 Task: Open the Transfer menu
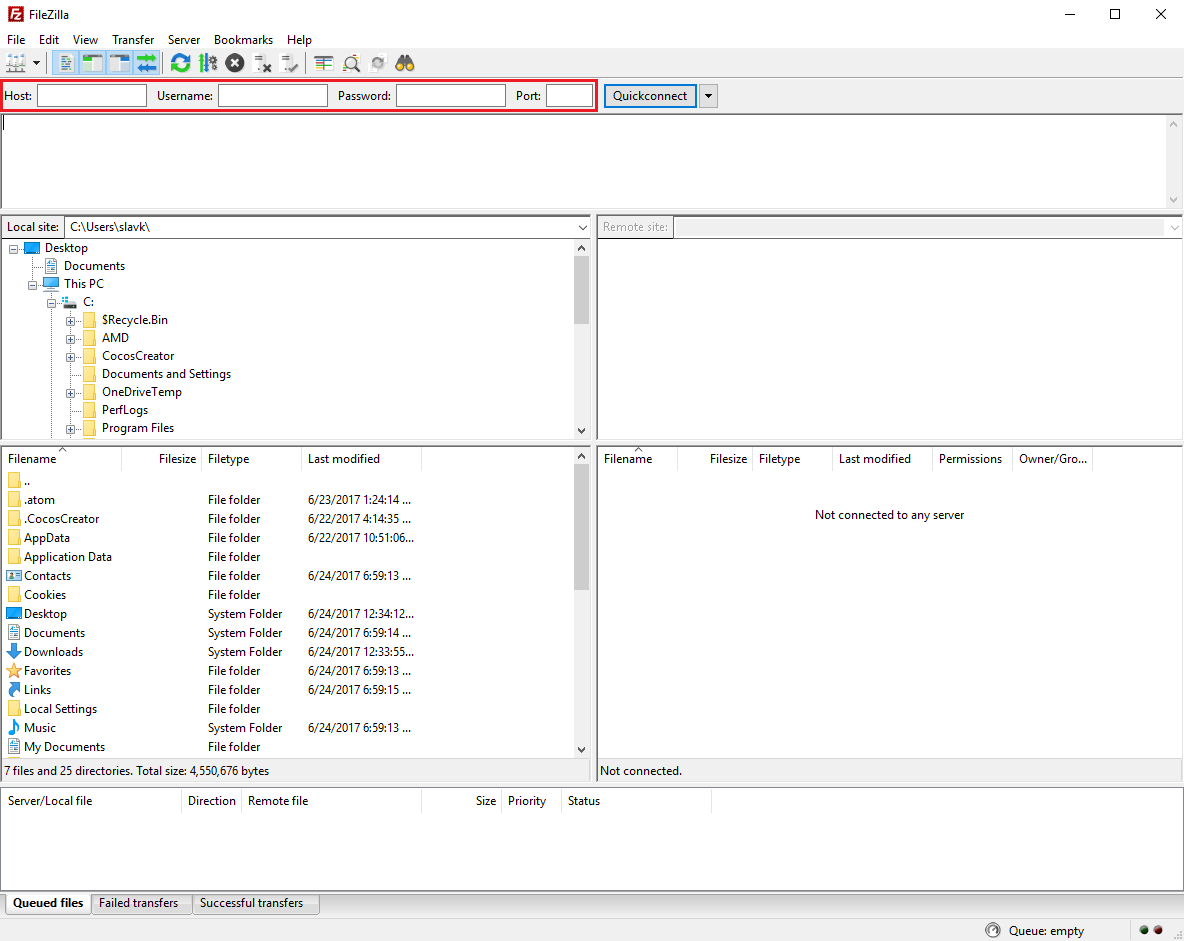coord(133,39)
